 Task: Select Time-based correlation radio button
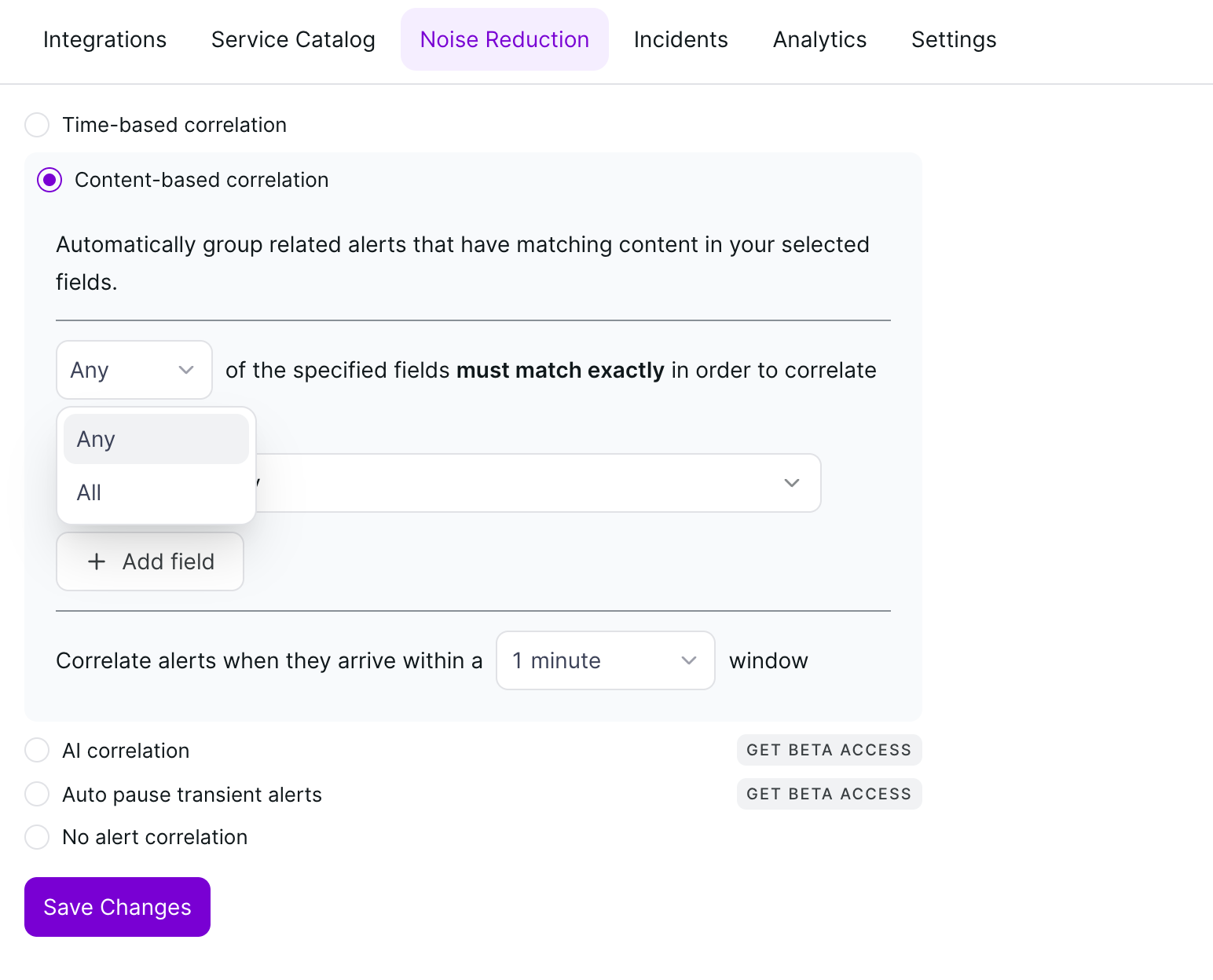pyautogui.click(x=37, y=125)
